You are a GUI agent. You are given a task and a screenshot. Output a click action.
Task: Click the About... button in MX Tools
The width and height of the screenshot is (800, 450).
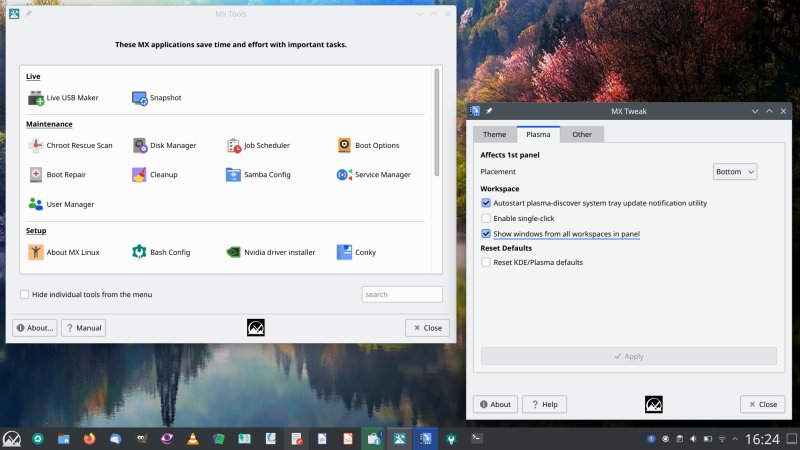[x=35, y=328]
